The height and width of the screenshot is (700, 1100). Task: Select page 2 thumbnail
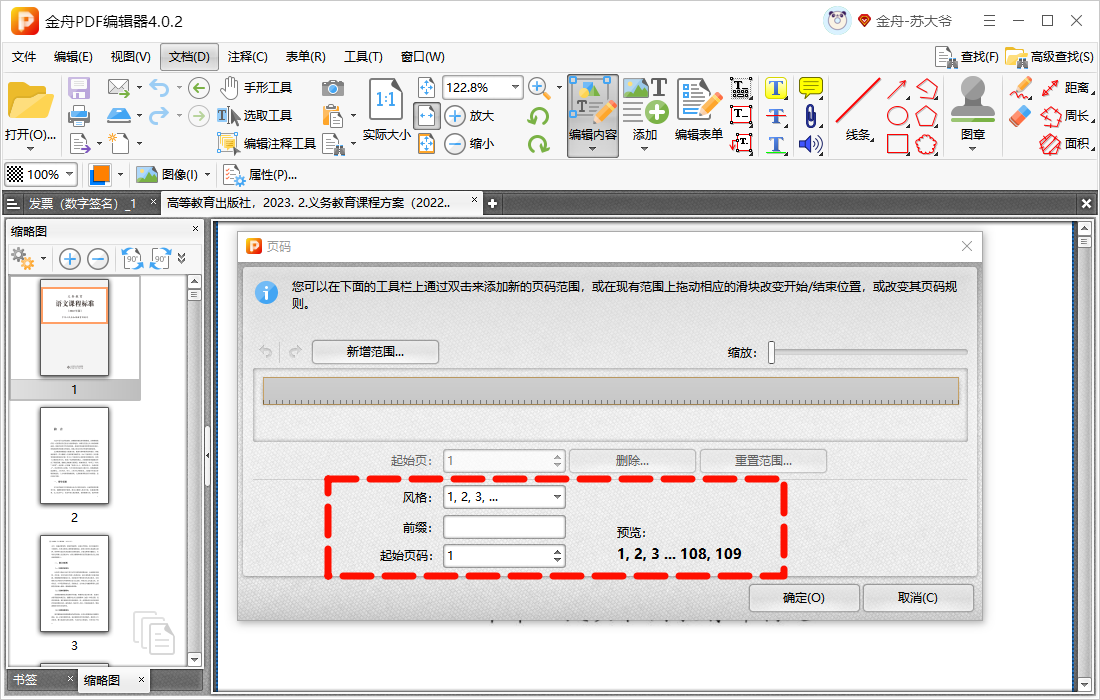(x=74, y=456)
